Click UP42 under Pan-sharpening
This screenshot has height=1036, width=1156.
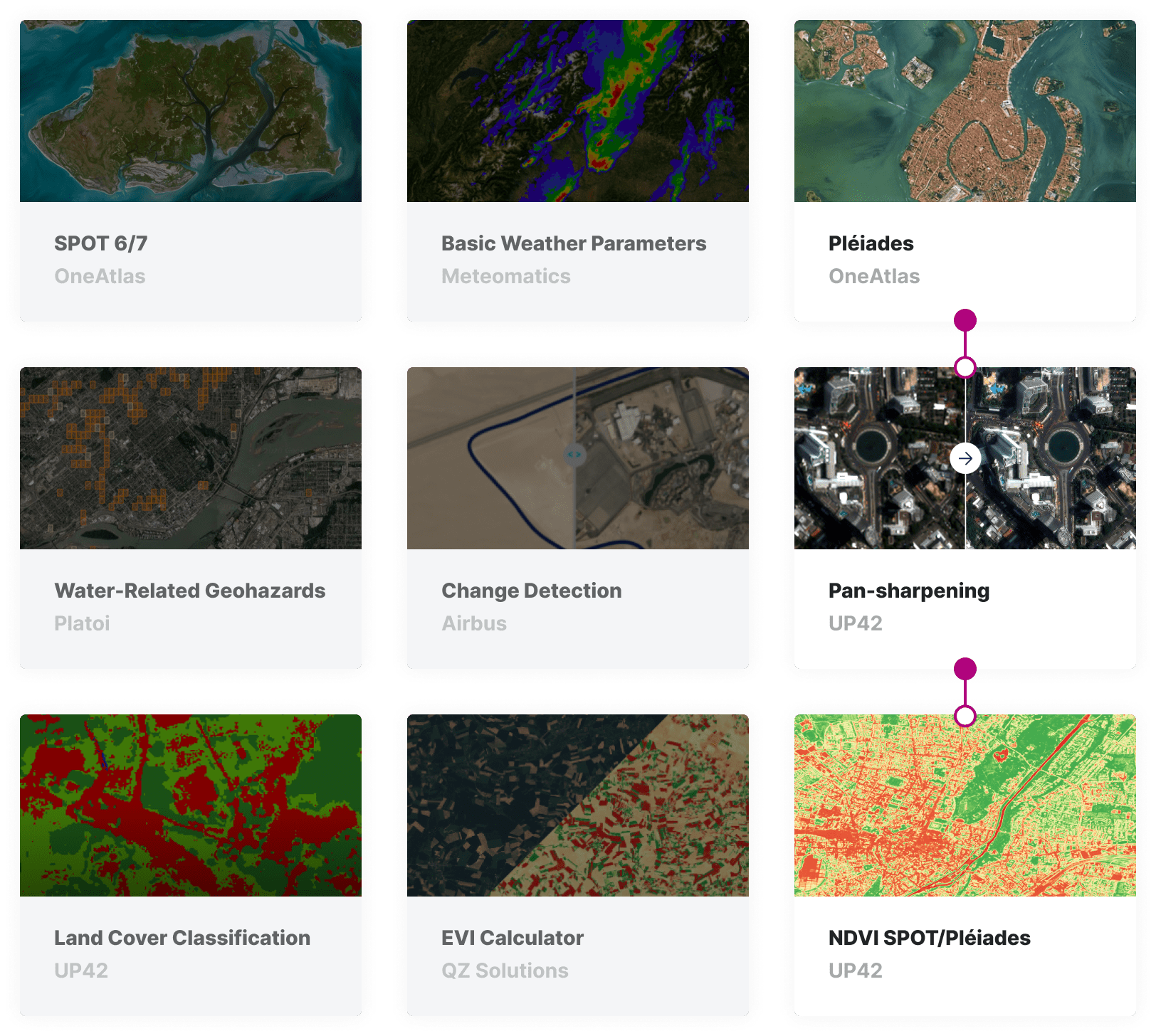[856, 623]
